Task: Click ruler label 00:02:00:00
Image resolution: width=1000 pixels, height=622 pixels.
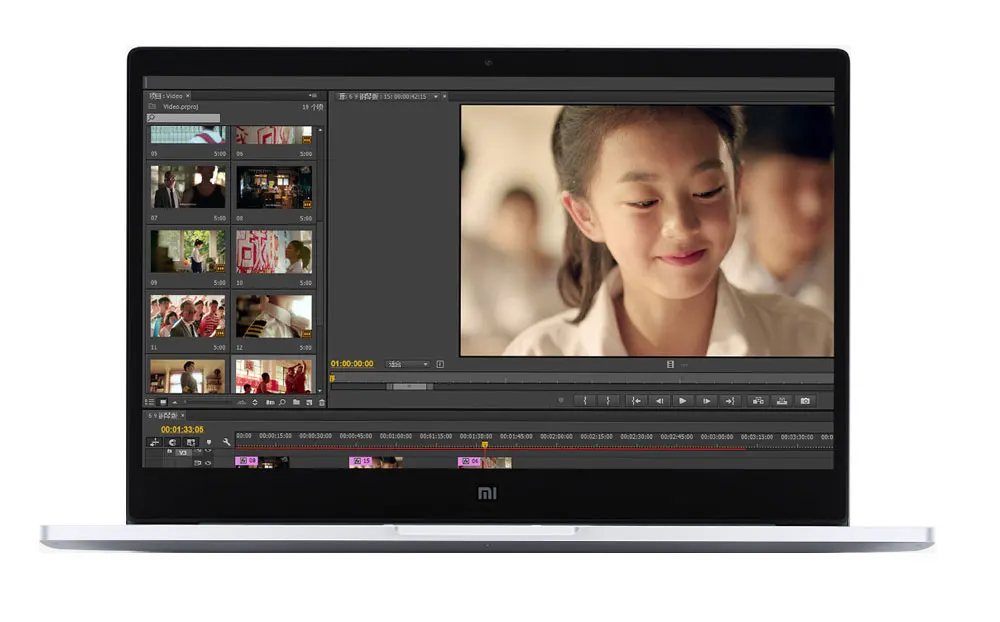Action: pyautogui.click(x=556, y=436)
